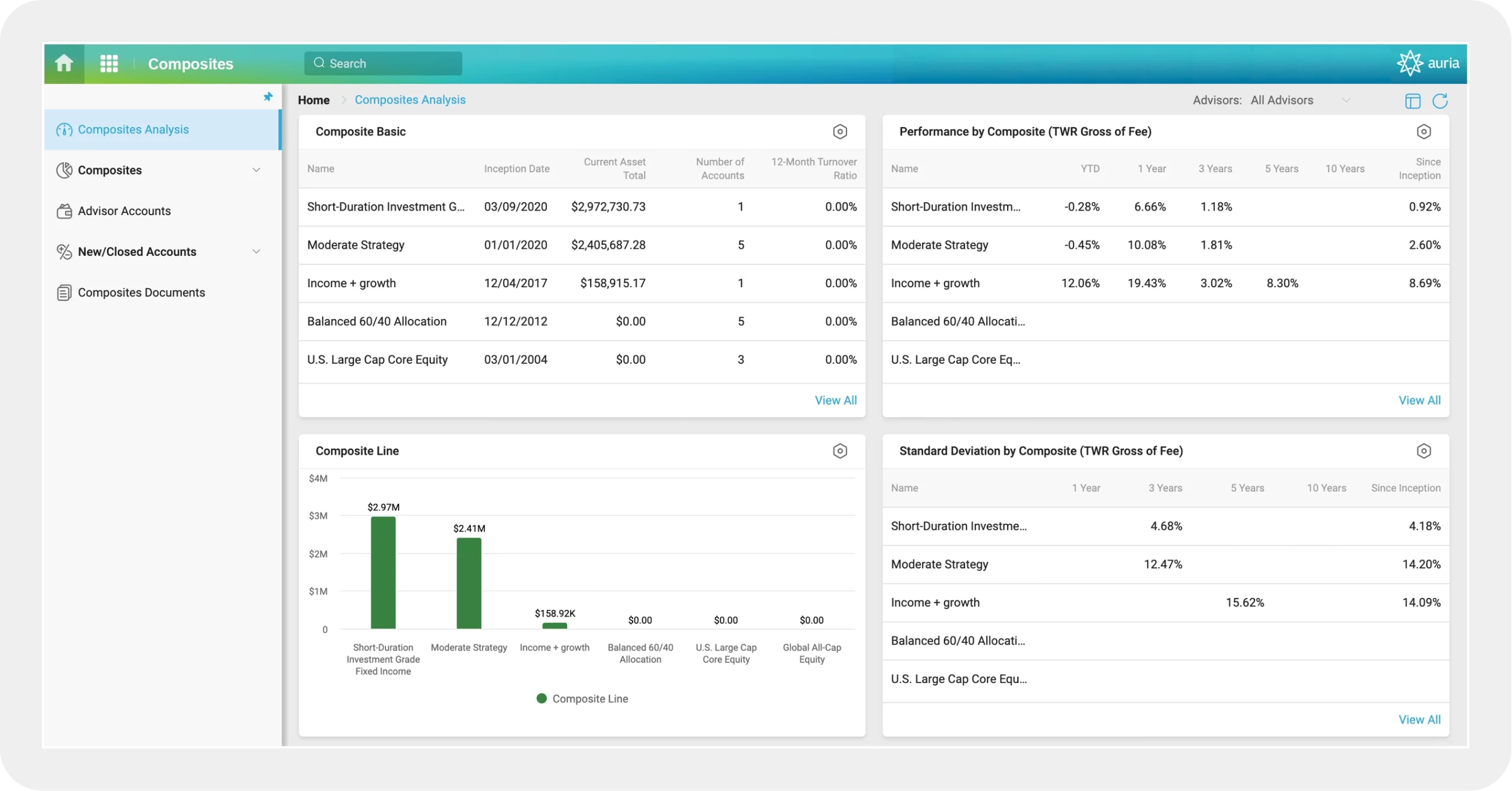This screenshot has width=1512, height=791.
Task: Refresh the dashboard with refresh icon
Action: (x=1440, y=101)
